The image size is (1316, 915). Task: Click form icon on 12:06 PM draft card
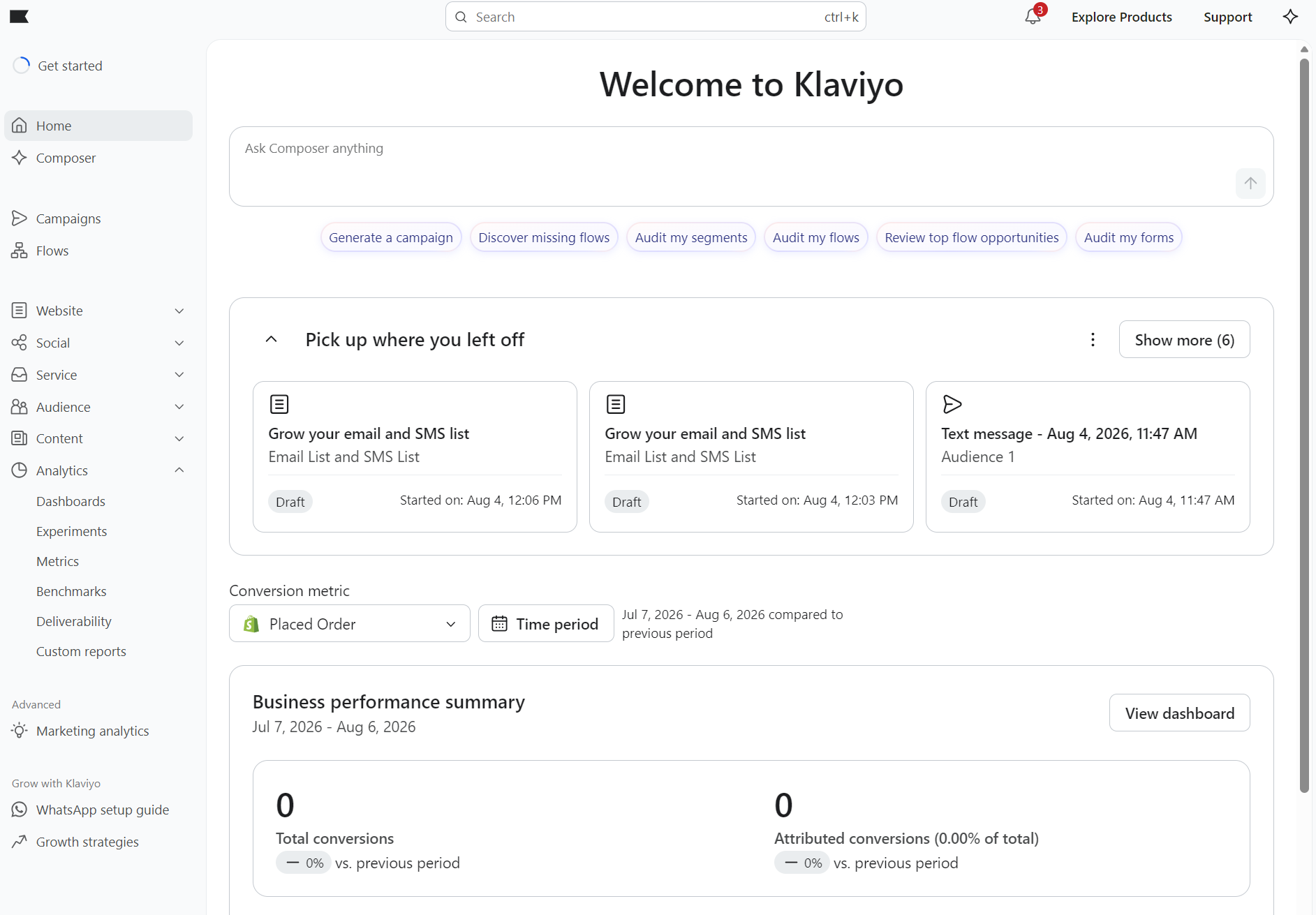(x=279, y=404)
